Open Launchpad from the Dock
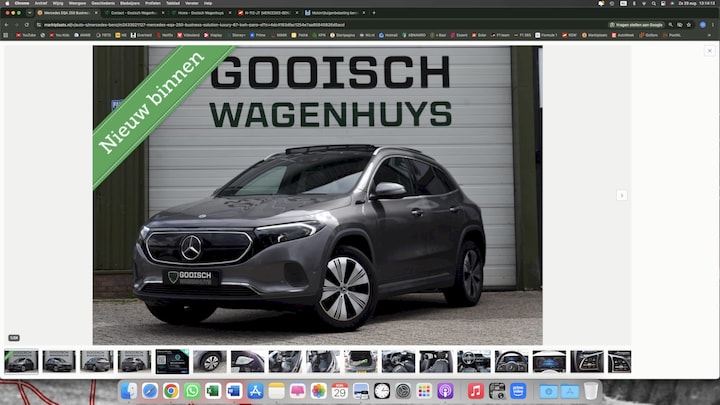The image size is (720, 405). click(424, 391)
